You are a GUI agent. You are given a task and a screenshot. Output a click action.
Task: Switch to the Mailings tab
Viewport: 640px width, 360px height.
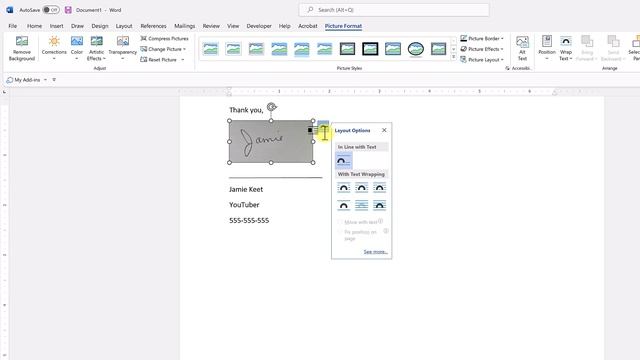click(x=184, y=26)
